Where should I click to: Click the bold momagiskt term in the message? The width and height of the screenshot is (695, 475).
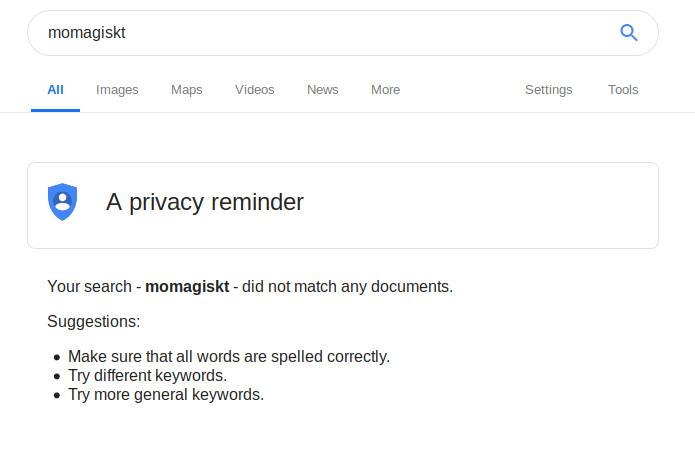[x=186, y=287]
